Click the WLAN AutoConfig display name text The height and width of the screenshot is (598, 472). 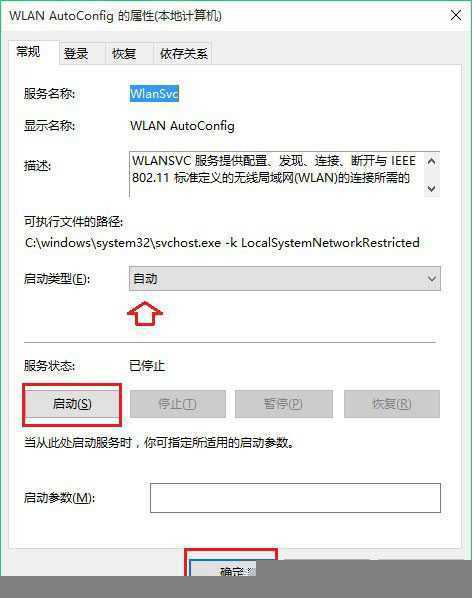click(x=182, y=126)
